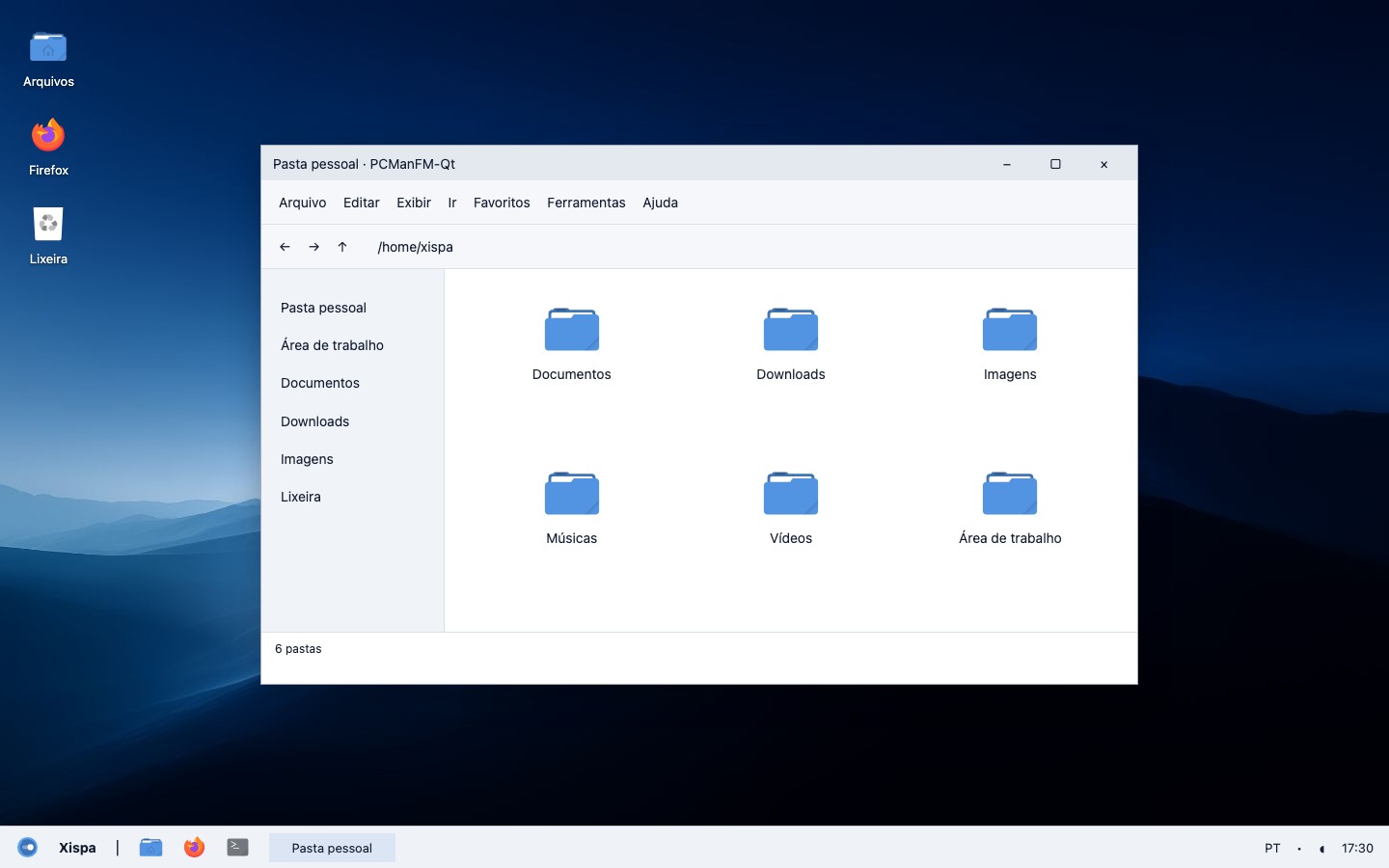Click the Pasta pessoal taskbar window button
This screenshot has width=1389, height=868.
(x=332, y=848)
